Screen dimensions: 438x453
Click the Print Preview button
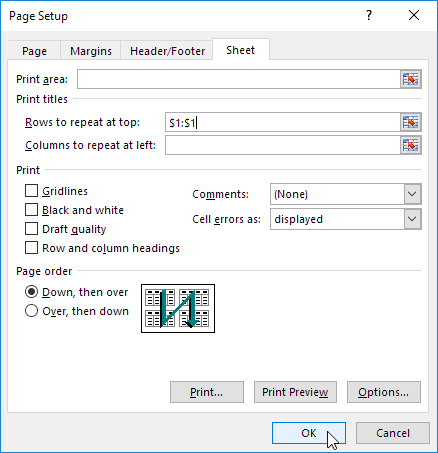click(295, 392)
